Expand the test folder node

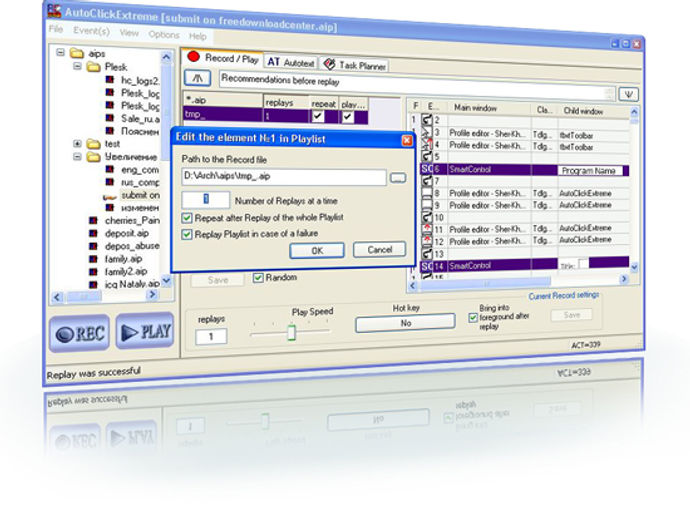(x=77, y=143)
